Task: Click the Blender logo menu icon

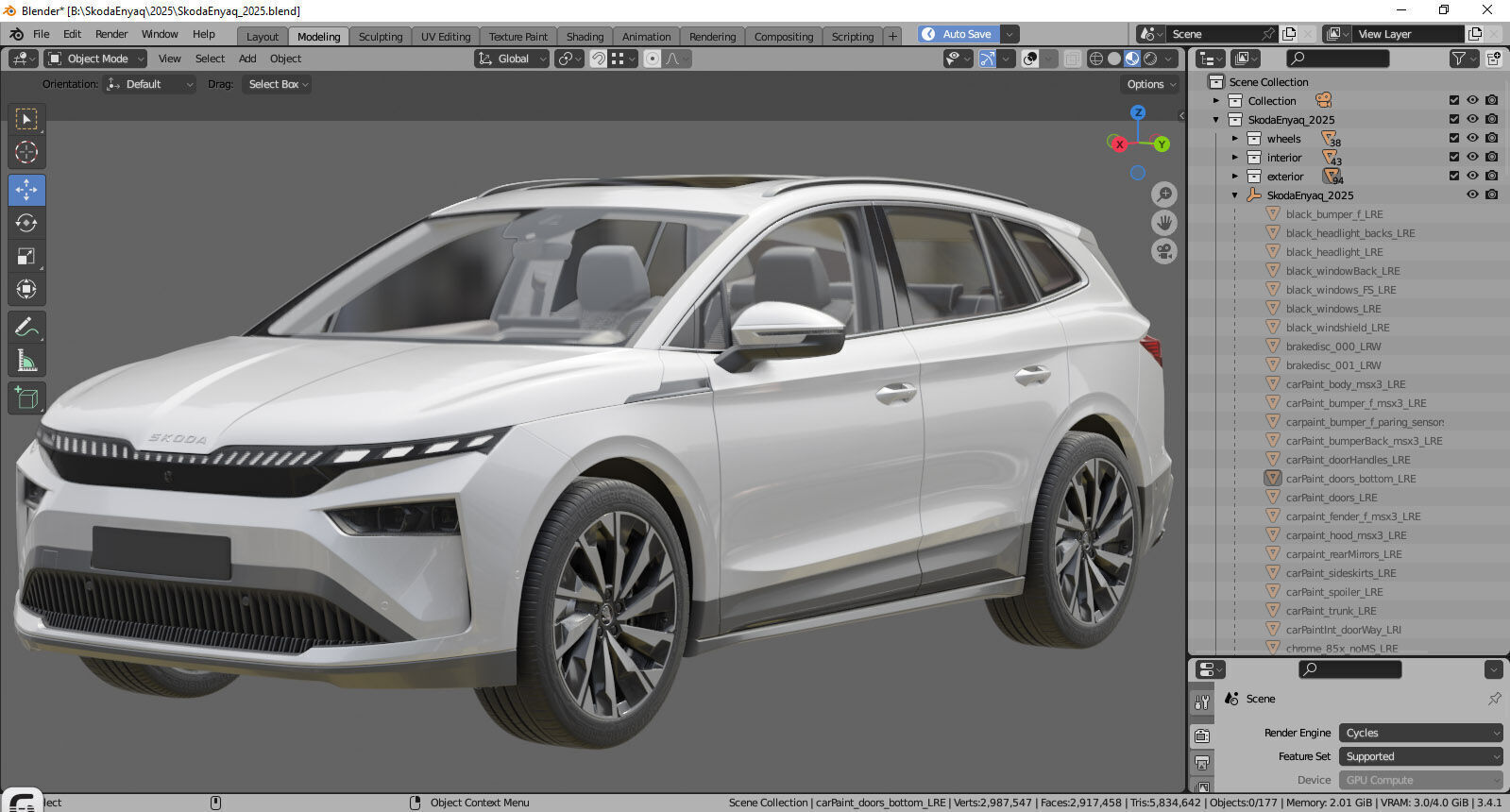Action: click(16, 34)
